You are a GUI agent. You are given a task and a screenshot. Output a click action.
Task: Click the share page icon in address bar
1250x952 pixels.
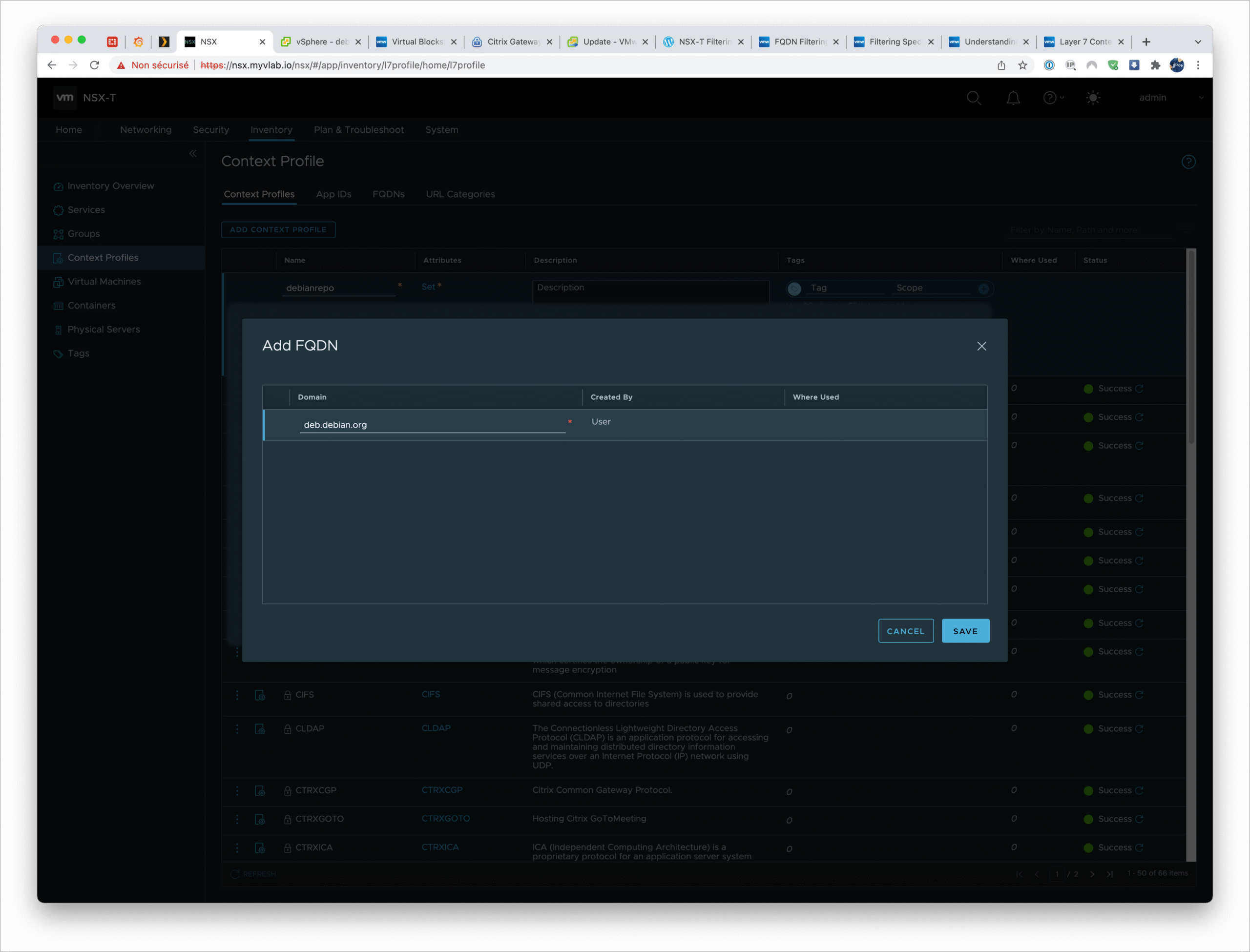click(x=1001, y=65)
